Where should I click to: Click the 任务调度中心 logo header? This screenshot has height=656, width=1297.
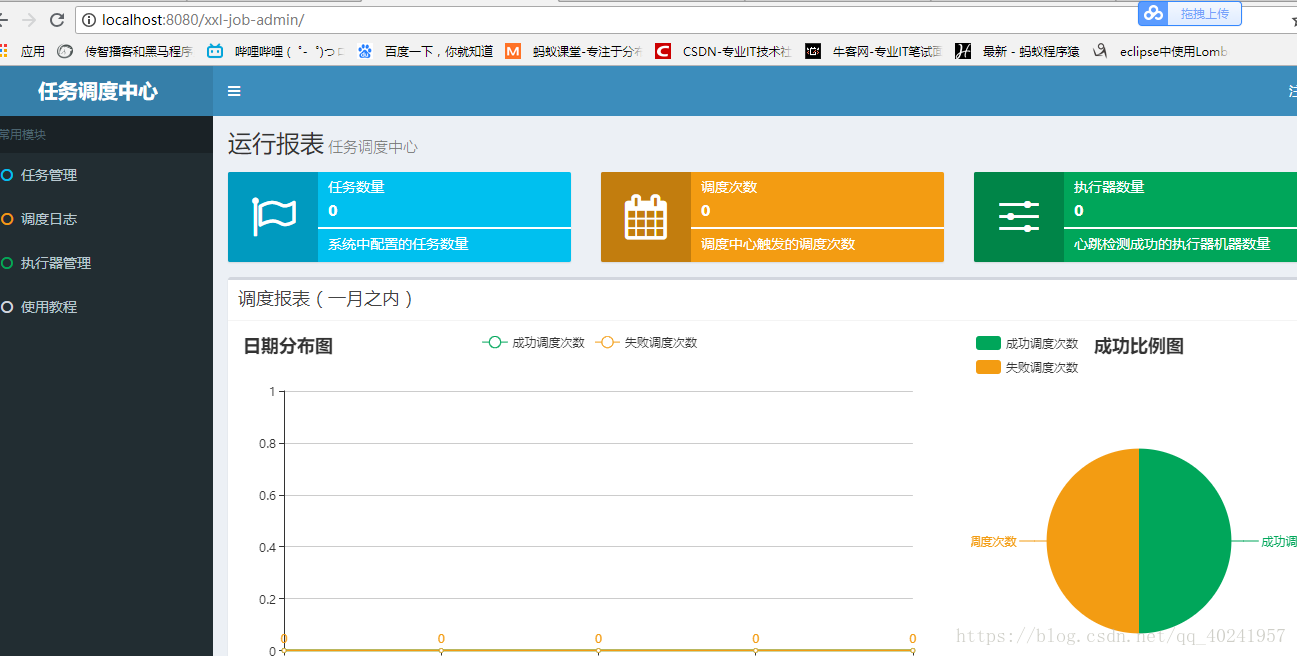(x=98, y=91)
